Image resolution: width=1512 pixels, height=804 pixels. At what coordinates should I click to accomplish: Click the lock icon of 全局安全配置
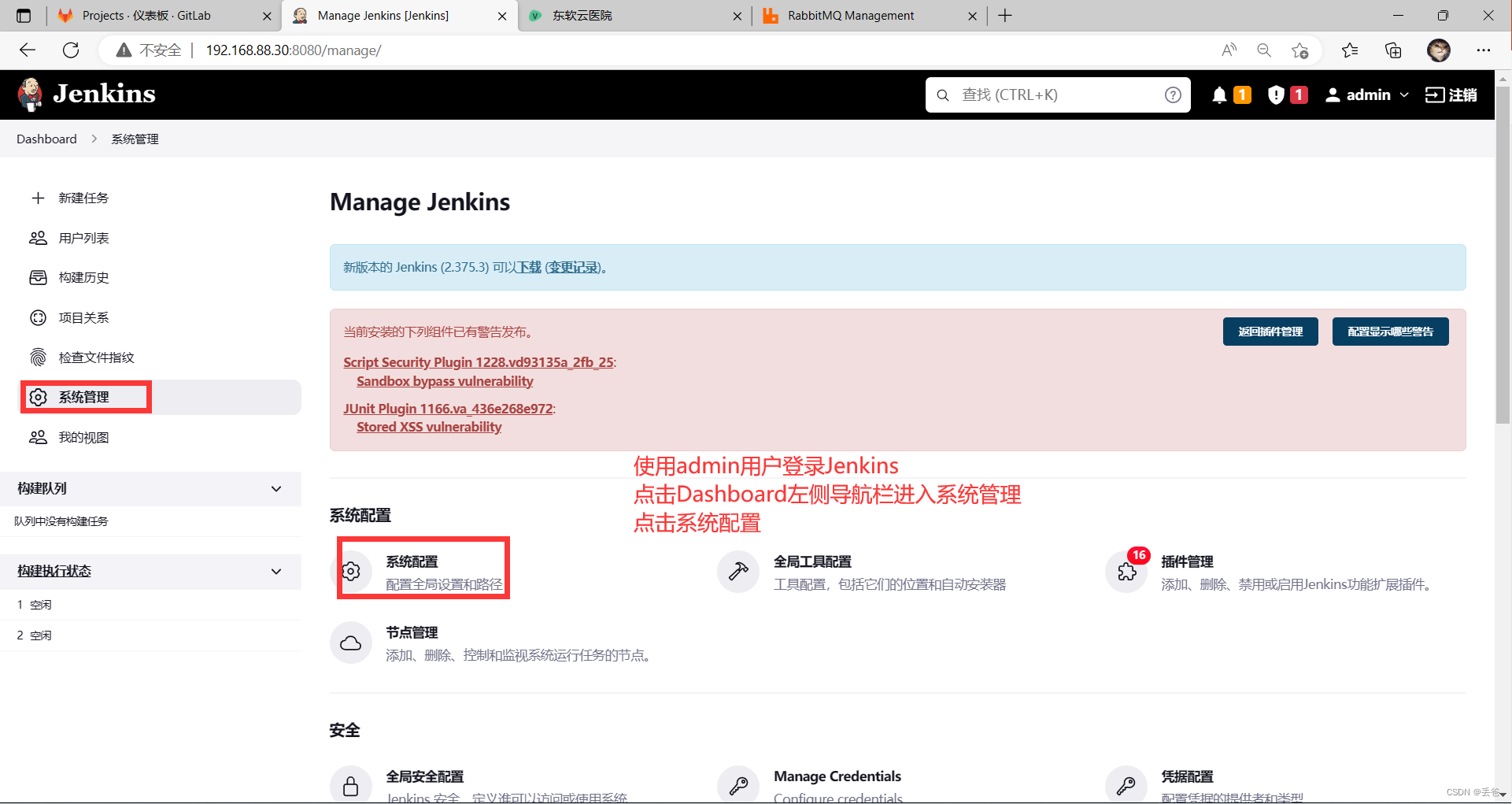(351, 785)
